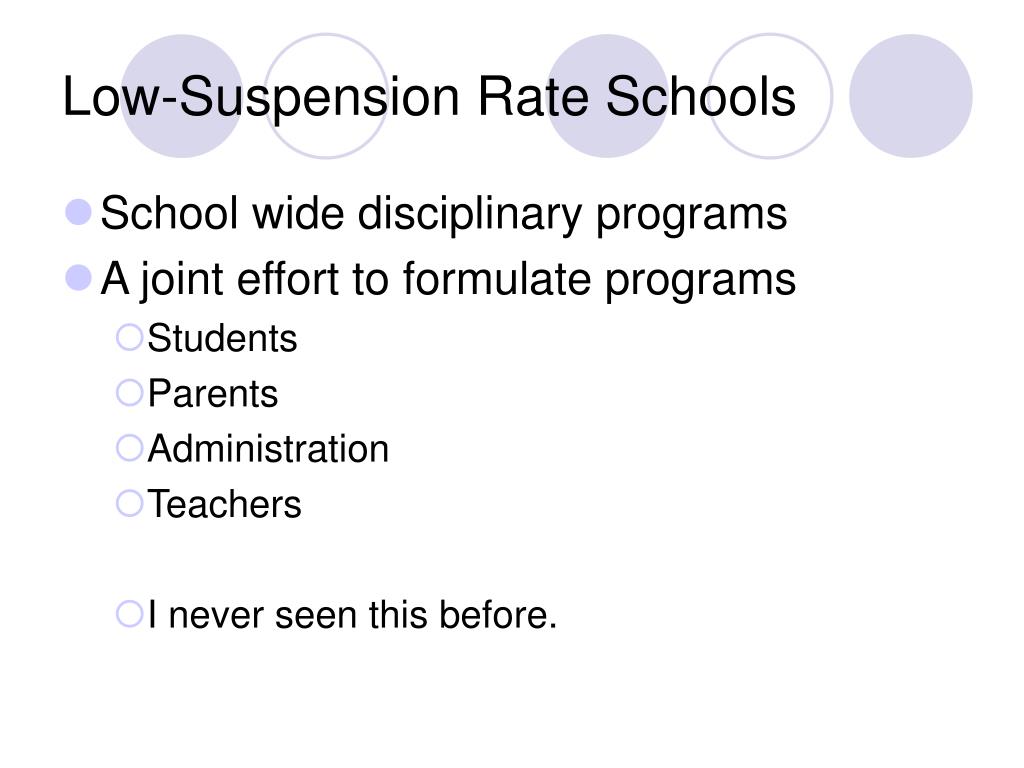Click the sentence I never seen this before
This screenshot has width=1024, height=768.
pos(353,615)
